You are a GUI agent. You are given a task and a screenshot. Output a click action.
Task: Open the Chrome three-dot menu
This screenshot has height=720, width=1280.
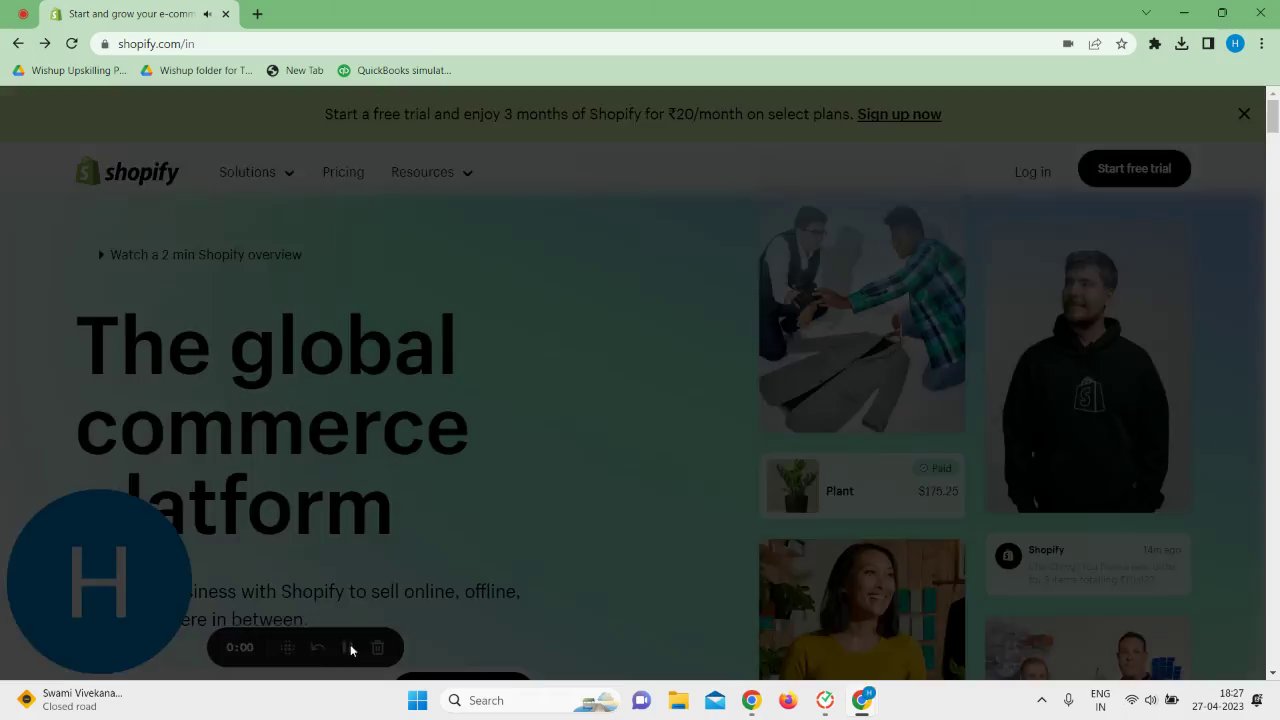pos(1262,44)
